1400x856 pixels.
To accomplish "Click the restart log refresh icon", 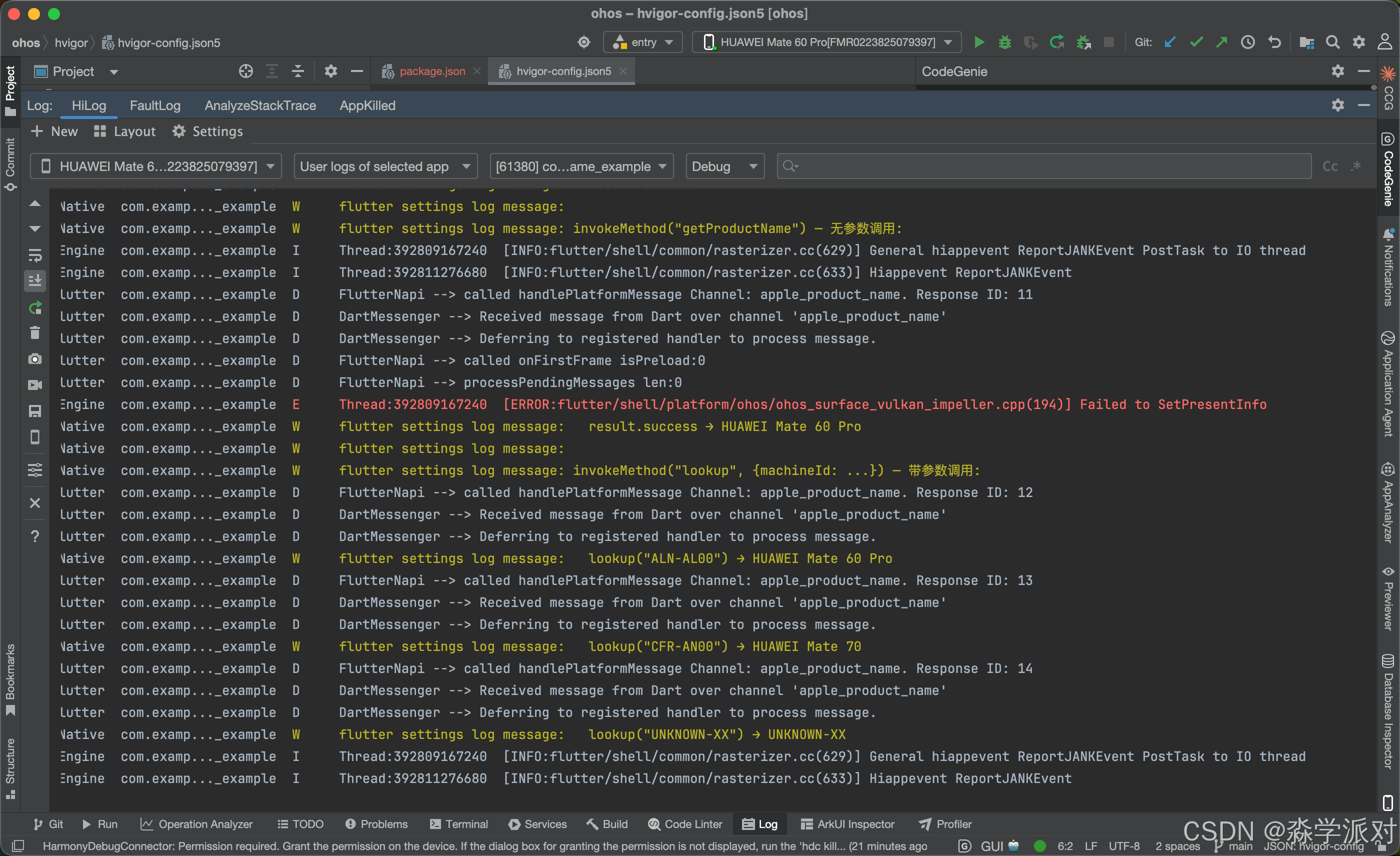I will (34, 308).
